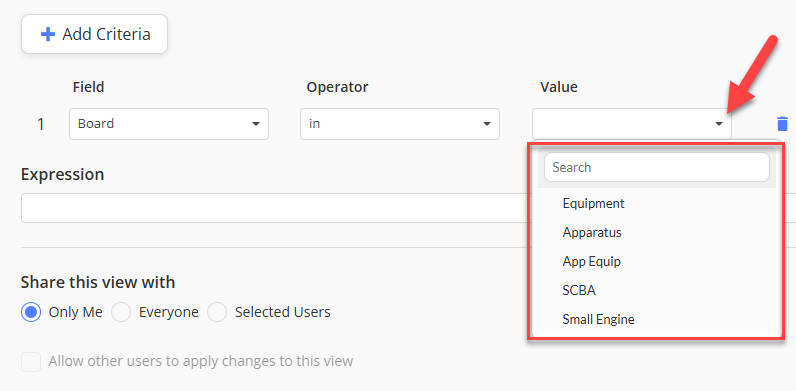Click the caret arrow in the Field box
The width and height of the screenshot is (796, 391).
pyautogui.click(x=256, y=124)
